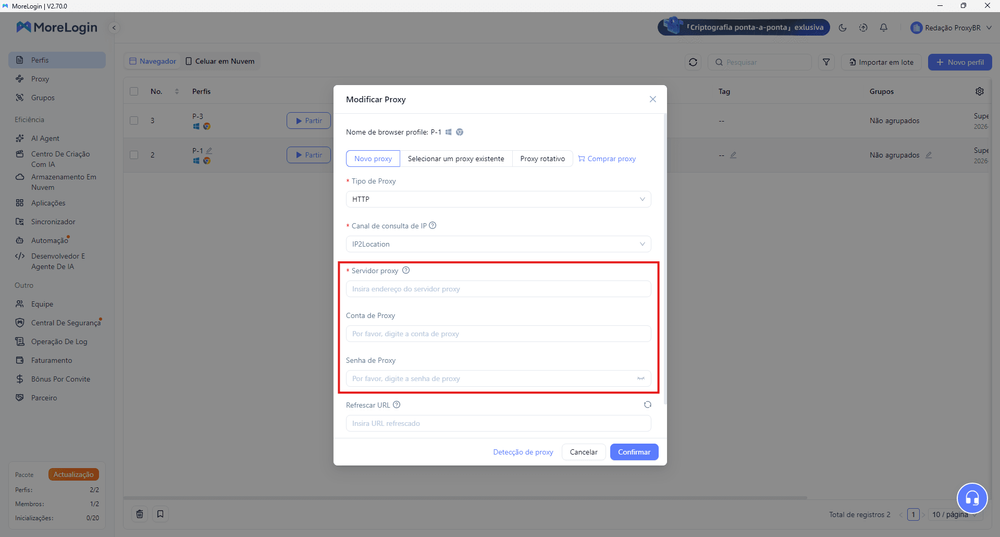Open Operação De Log

pos(57,341)
